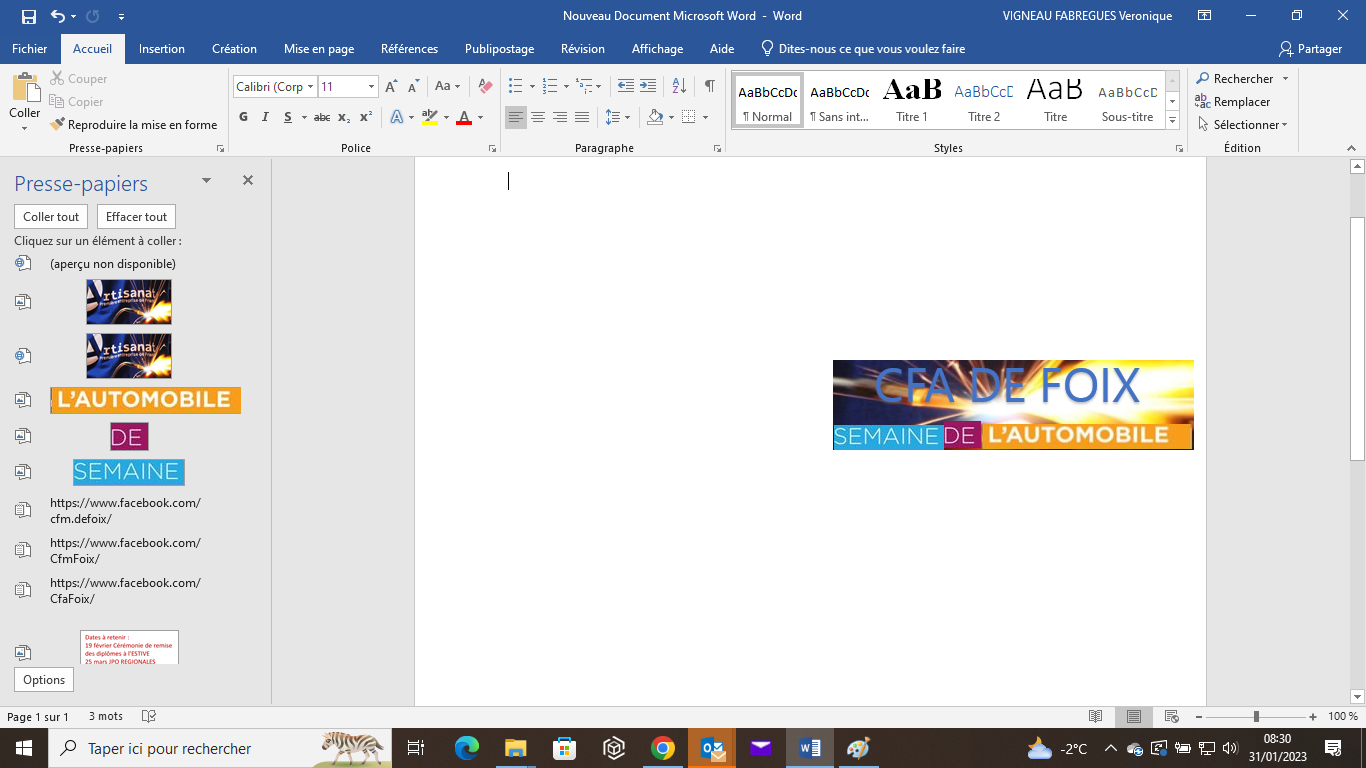
Task: Switch to the Mise en page tab
Action: (x=319, y=48)
